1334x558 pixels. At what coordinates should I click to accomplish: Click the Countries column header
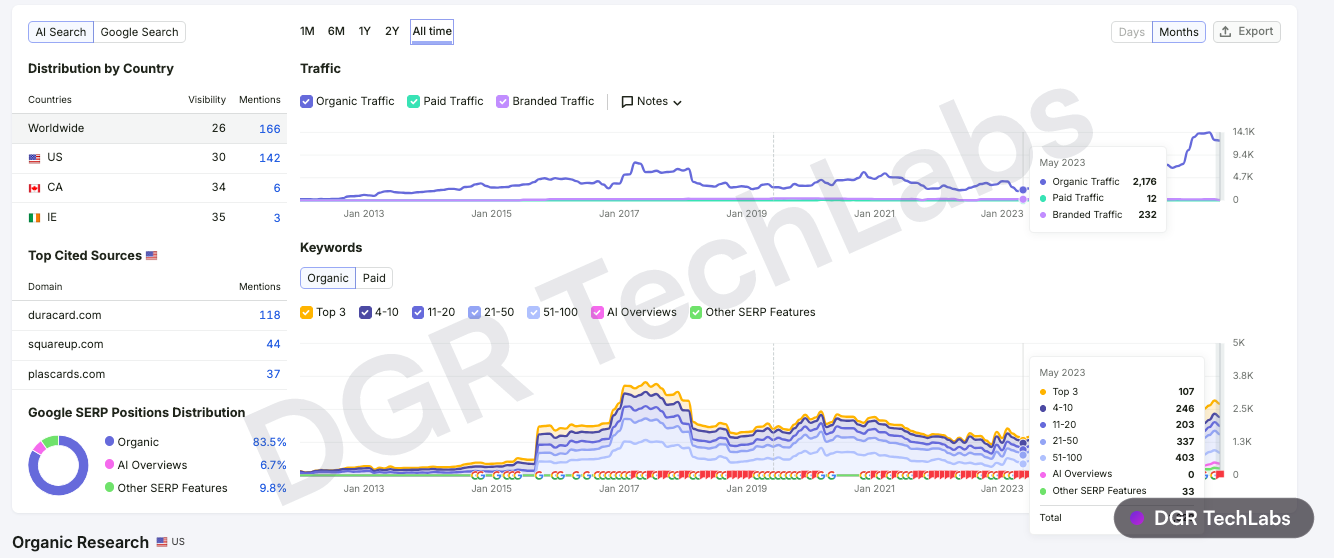click(x=50, y=100)
